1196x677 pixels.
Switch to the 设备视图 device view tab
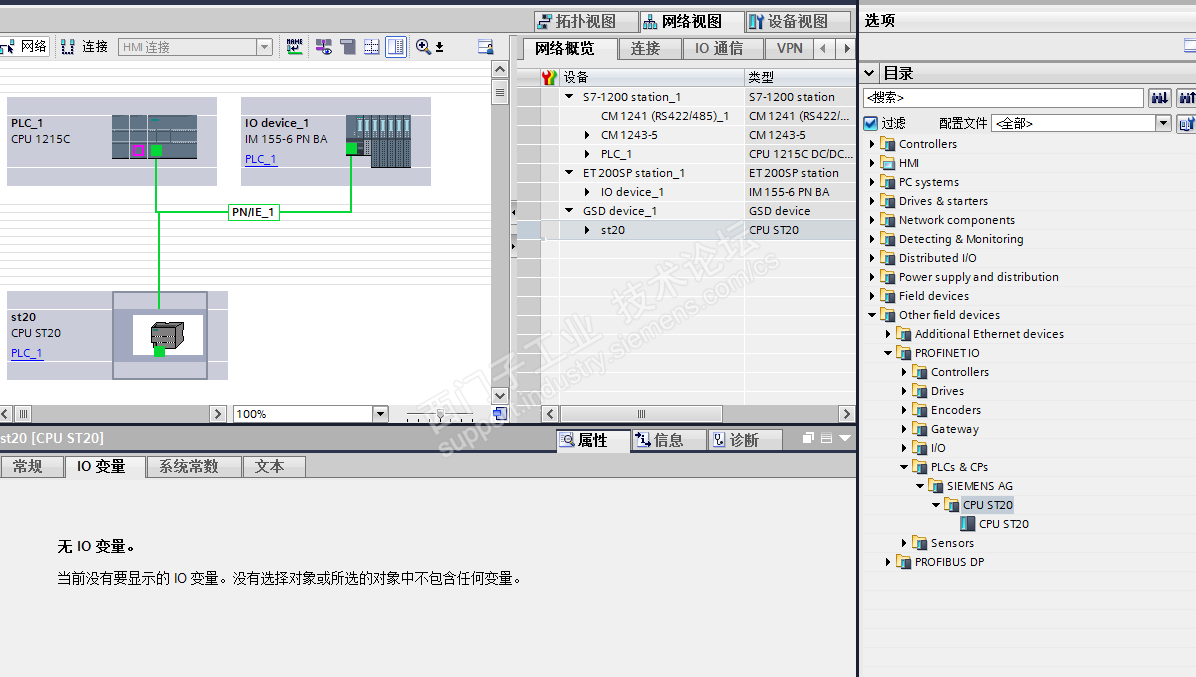(x=796, y=21)
